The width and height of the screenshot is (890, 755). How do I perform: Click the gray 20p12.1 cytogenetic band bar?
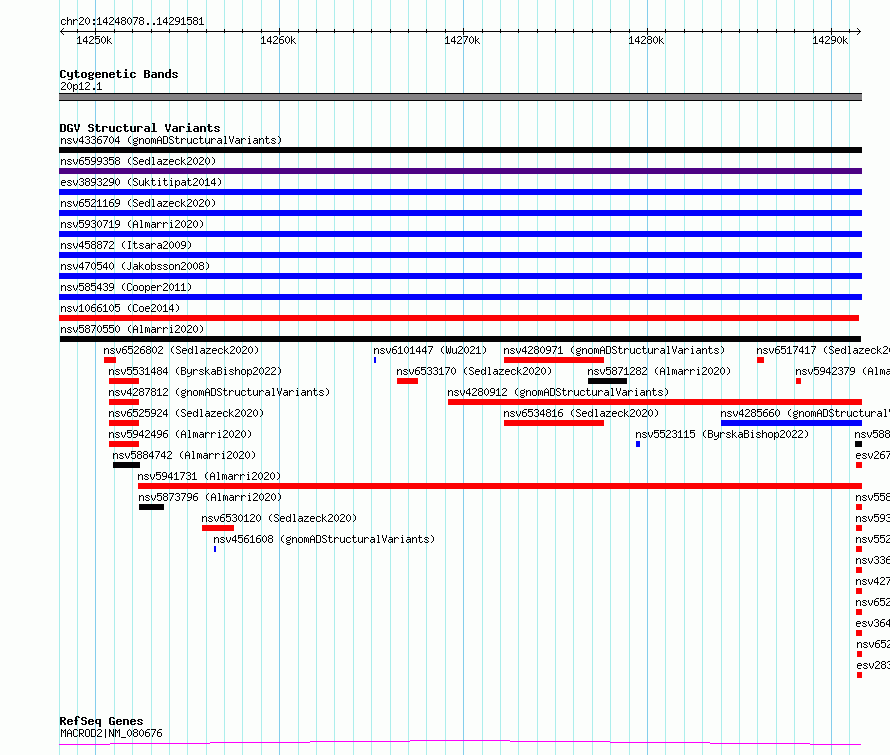460,97
